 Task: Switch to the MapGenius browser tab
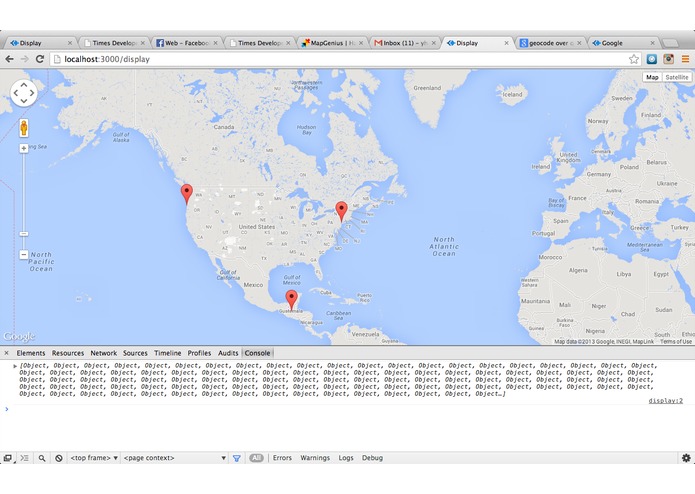[x=332, y=43]
